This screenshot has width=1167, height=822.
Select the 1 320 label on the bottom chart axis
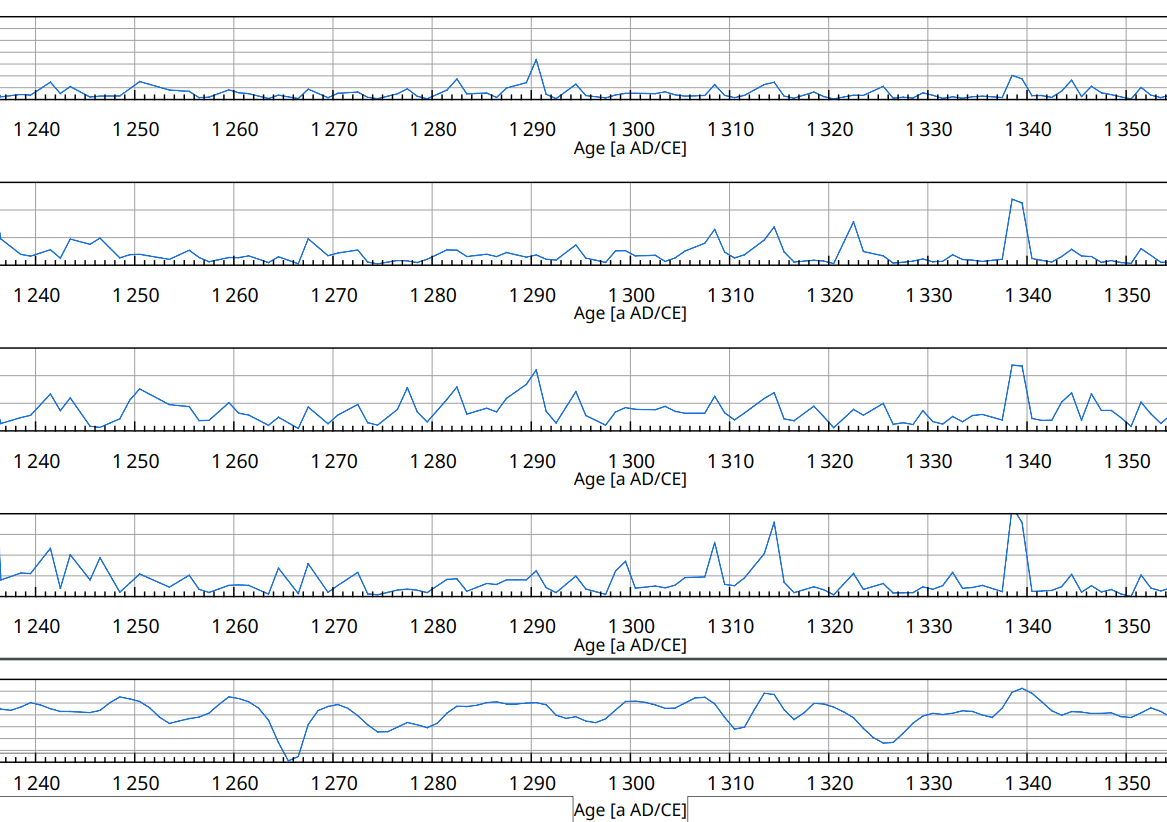[x=830, y=783]
